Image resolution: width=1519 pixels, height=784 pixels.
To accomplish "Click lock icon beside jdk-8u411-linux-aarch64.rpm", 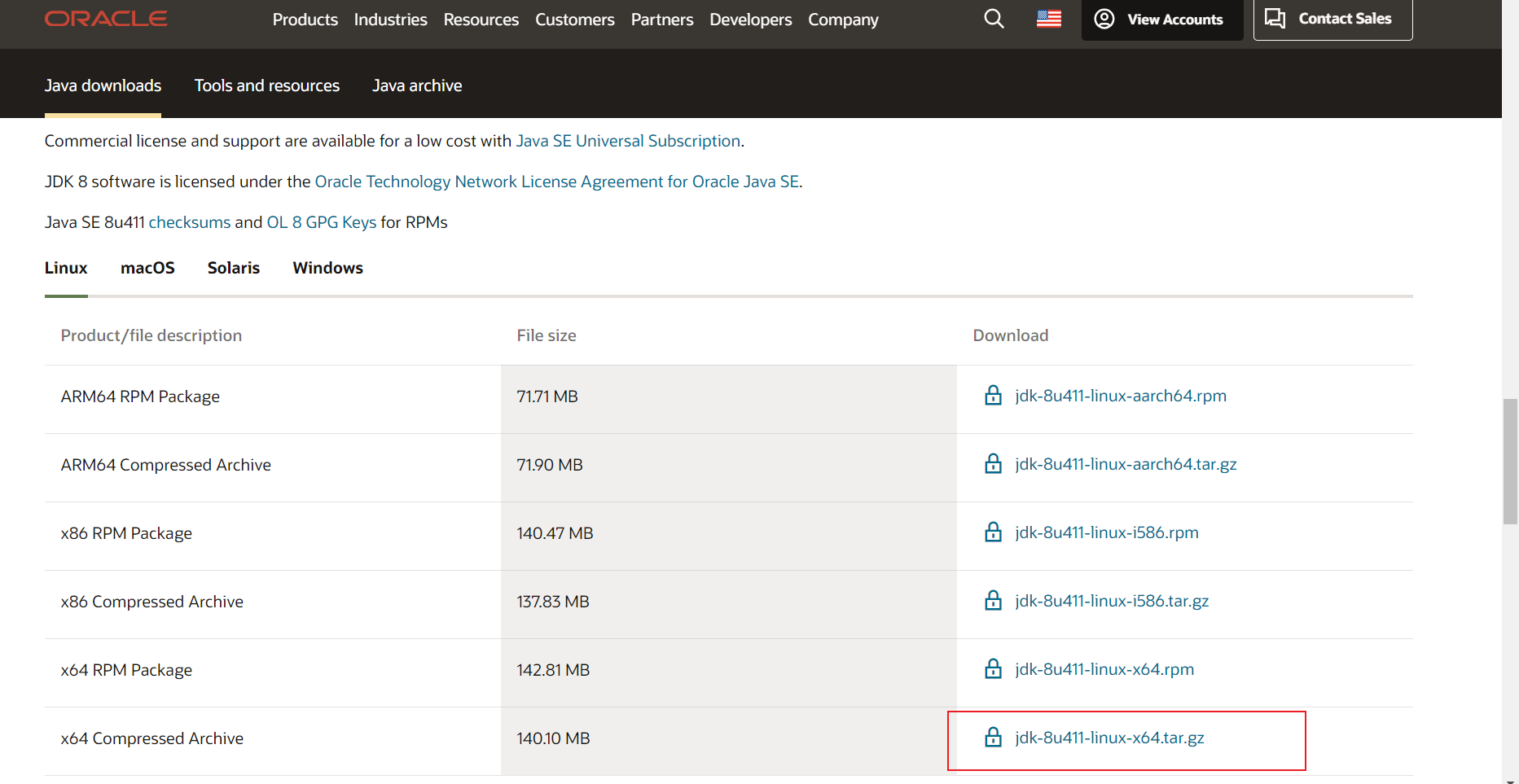I will 993,396.
